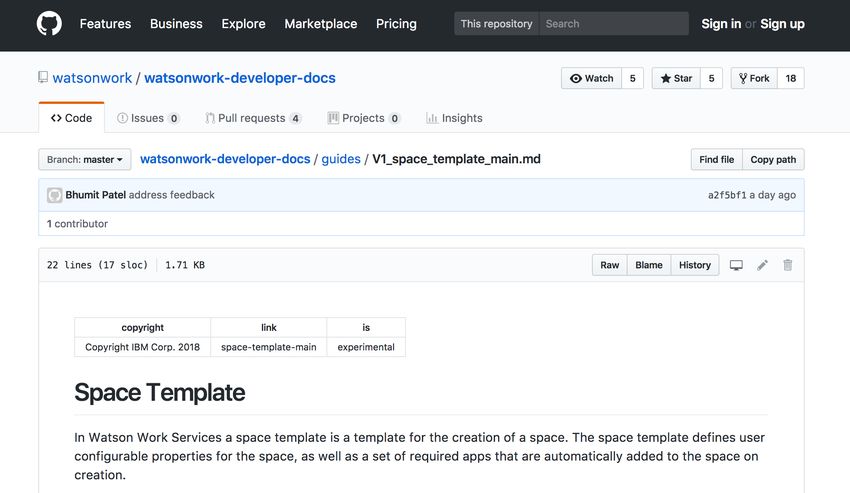View the stargazers count 5
Image resolution: width=850 pixels, height=493 pixels.
pos(712,78)
